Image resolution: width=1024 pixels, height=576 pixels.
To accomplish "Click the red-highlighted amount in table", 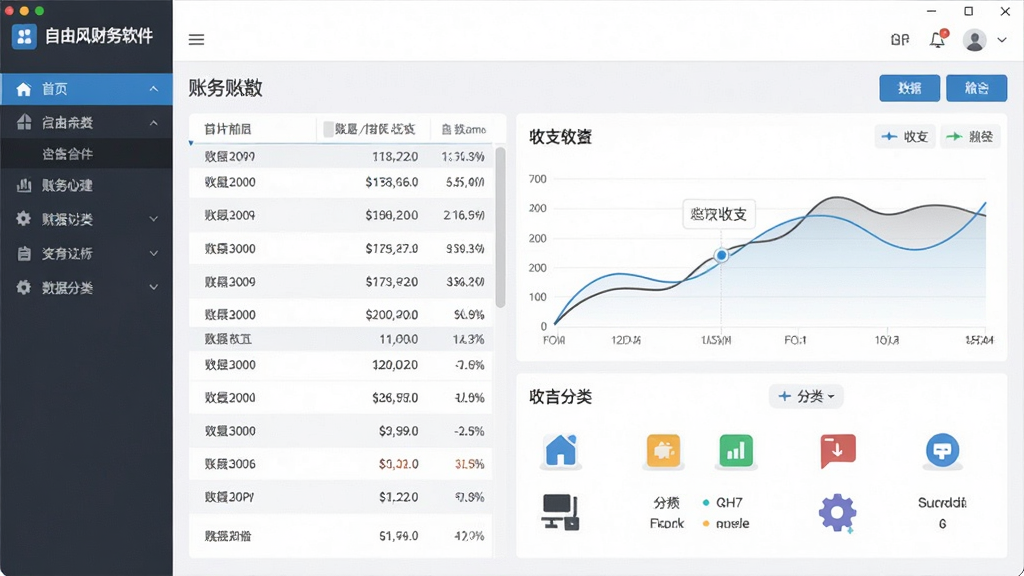I will 398,464.
